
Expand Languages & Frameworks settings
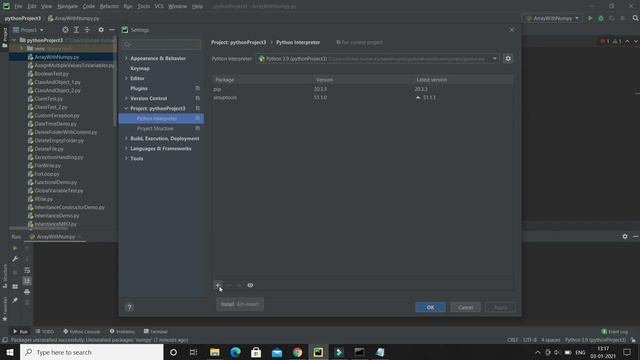pyautogui.click(x=126, y=148)
